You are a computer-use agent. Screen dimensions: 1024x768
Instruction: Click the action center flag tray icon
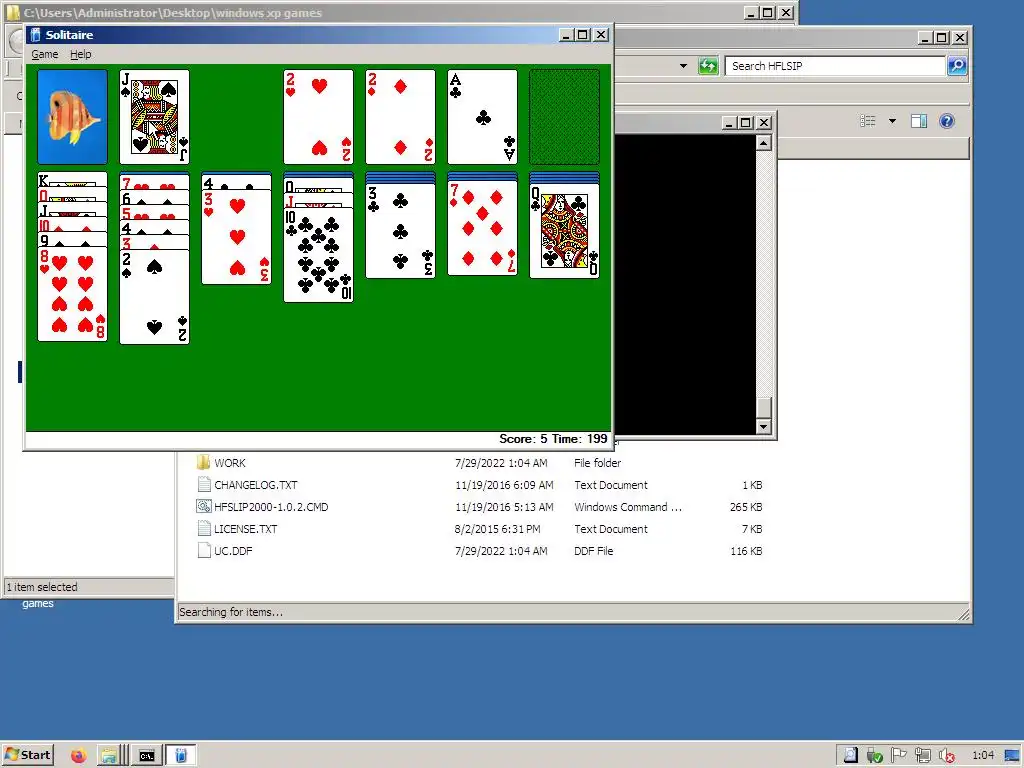[x=899, y=755]
